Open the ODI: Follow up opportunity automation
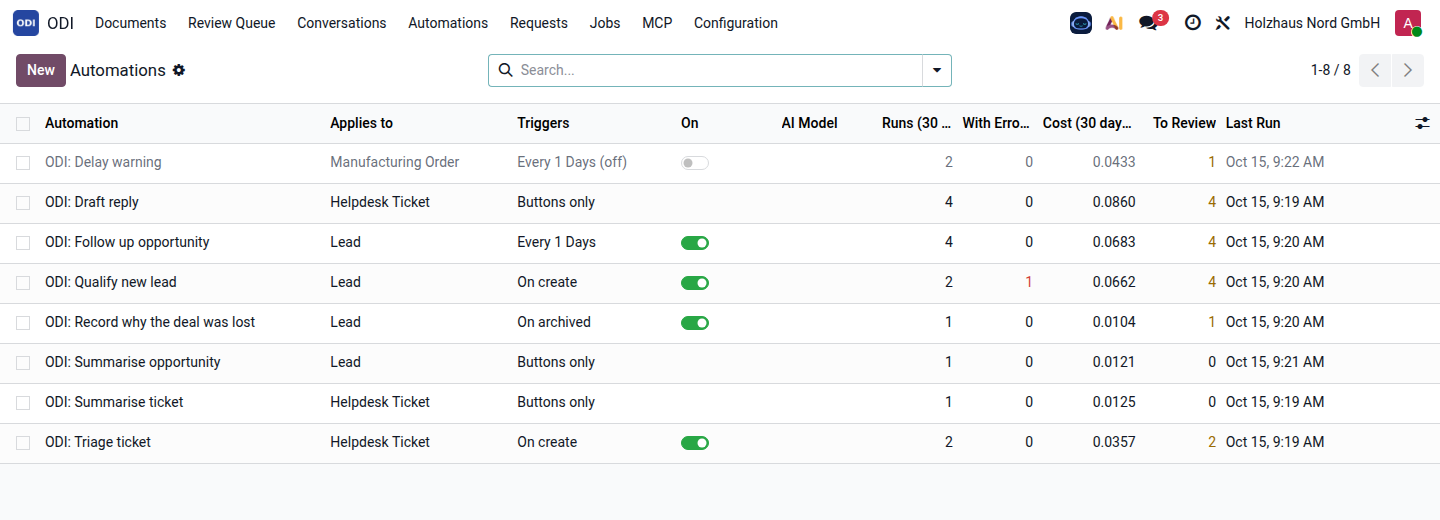This screenshot has height=520, width=1440. [x=127, y=242]
